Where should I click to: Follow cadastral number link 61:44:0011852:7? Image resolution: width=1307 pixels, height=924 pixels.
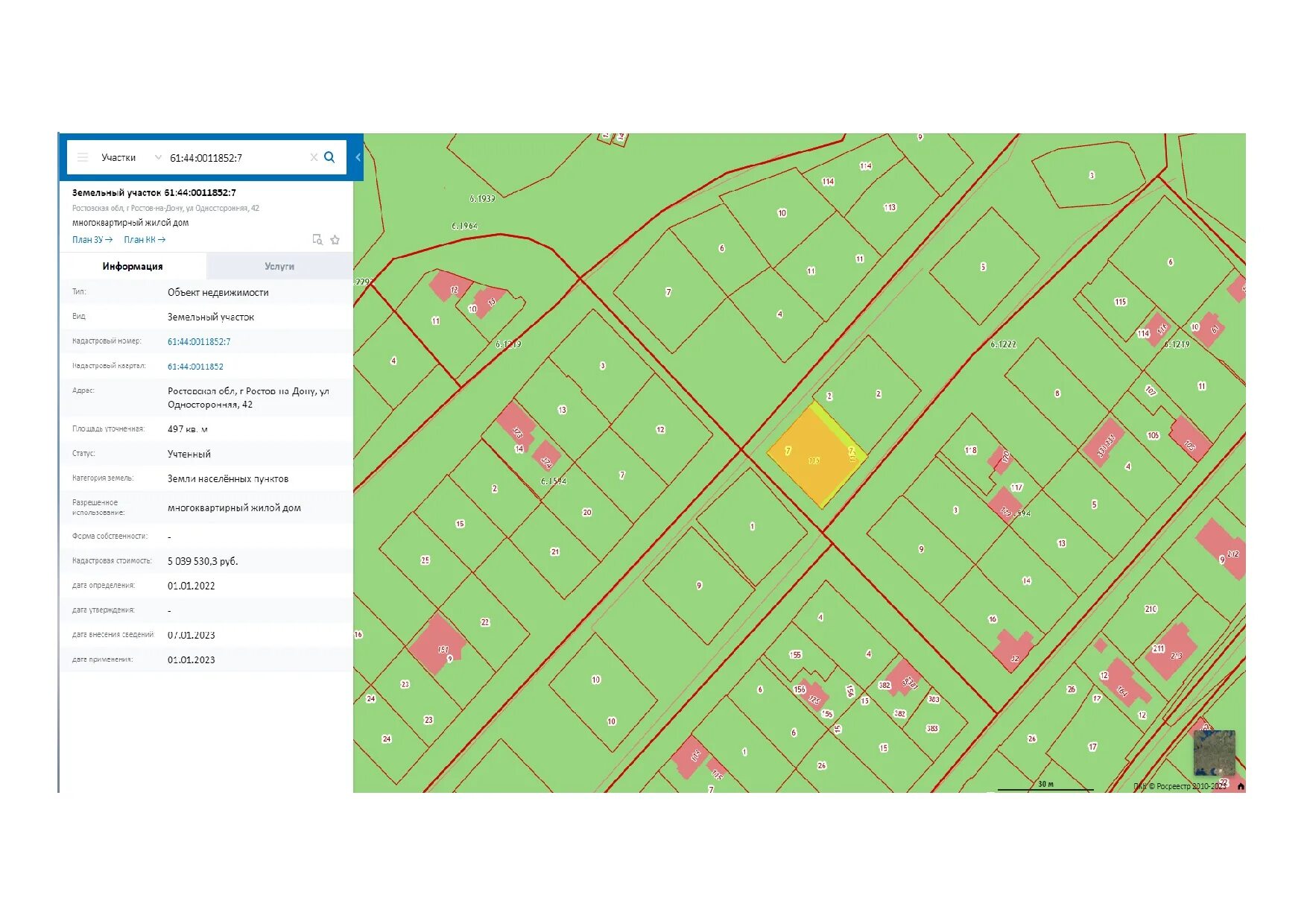(199, 342)
